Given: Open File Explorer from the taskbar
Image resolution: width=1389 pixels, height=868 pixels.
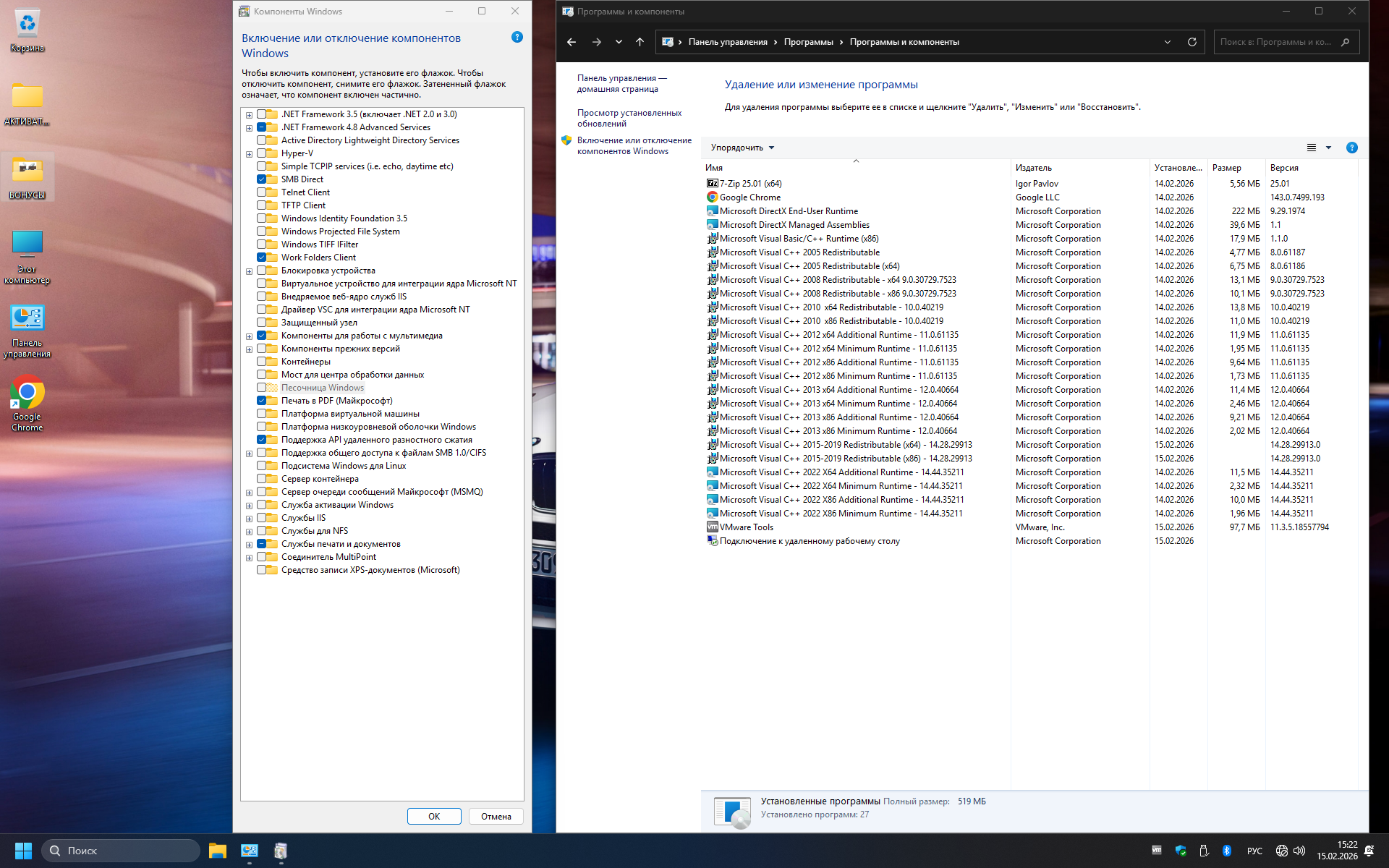Looking at the screenshot, I should (218, 851).
